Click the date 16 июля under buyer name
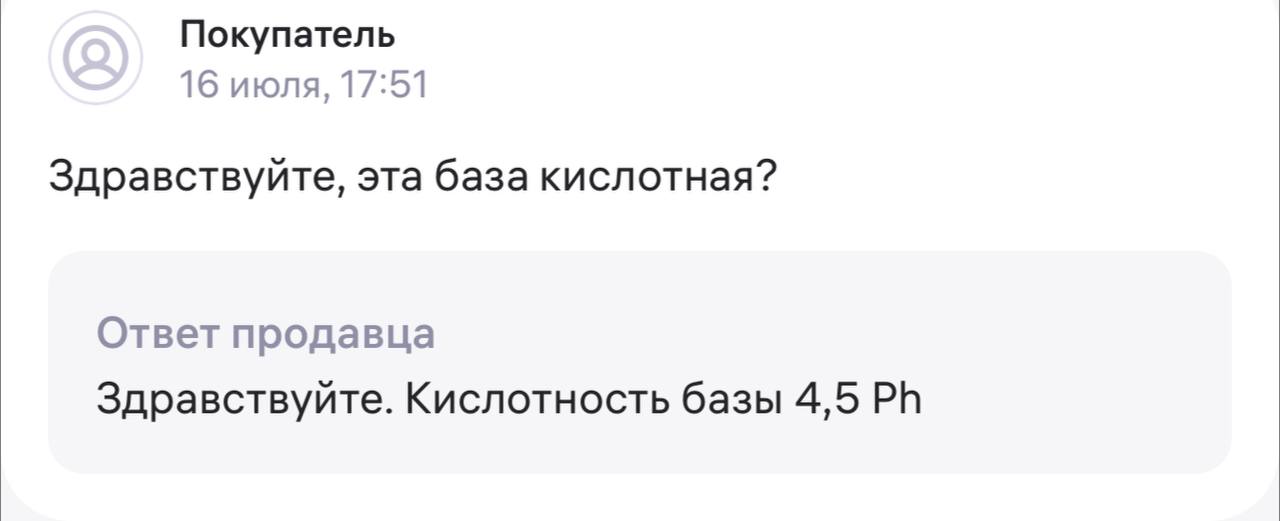The height and width of the screenshot is (521, 1280). click(253, 88)
